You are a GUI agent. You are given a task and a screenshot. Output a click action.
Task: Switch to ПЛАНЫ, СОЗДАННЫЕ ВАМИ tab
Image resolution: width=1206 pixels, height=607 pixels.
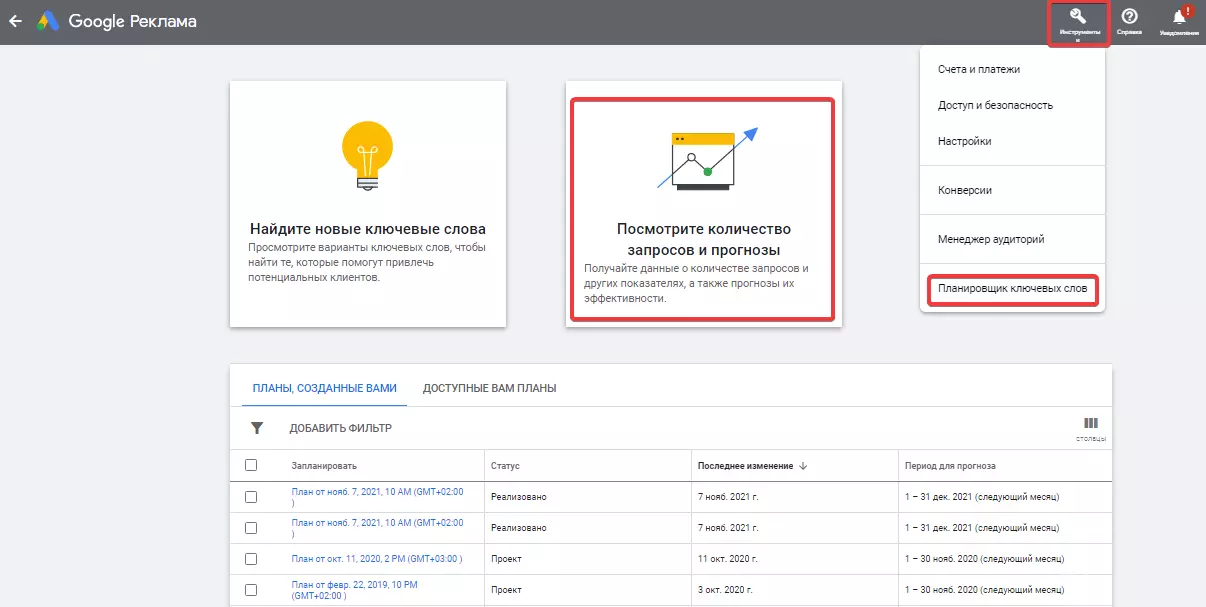(x=324, y=388)
